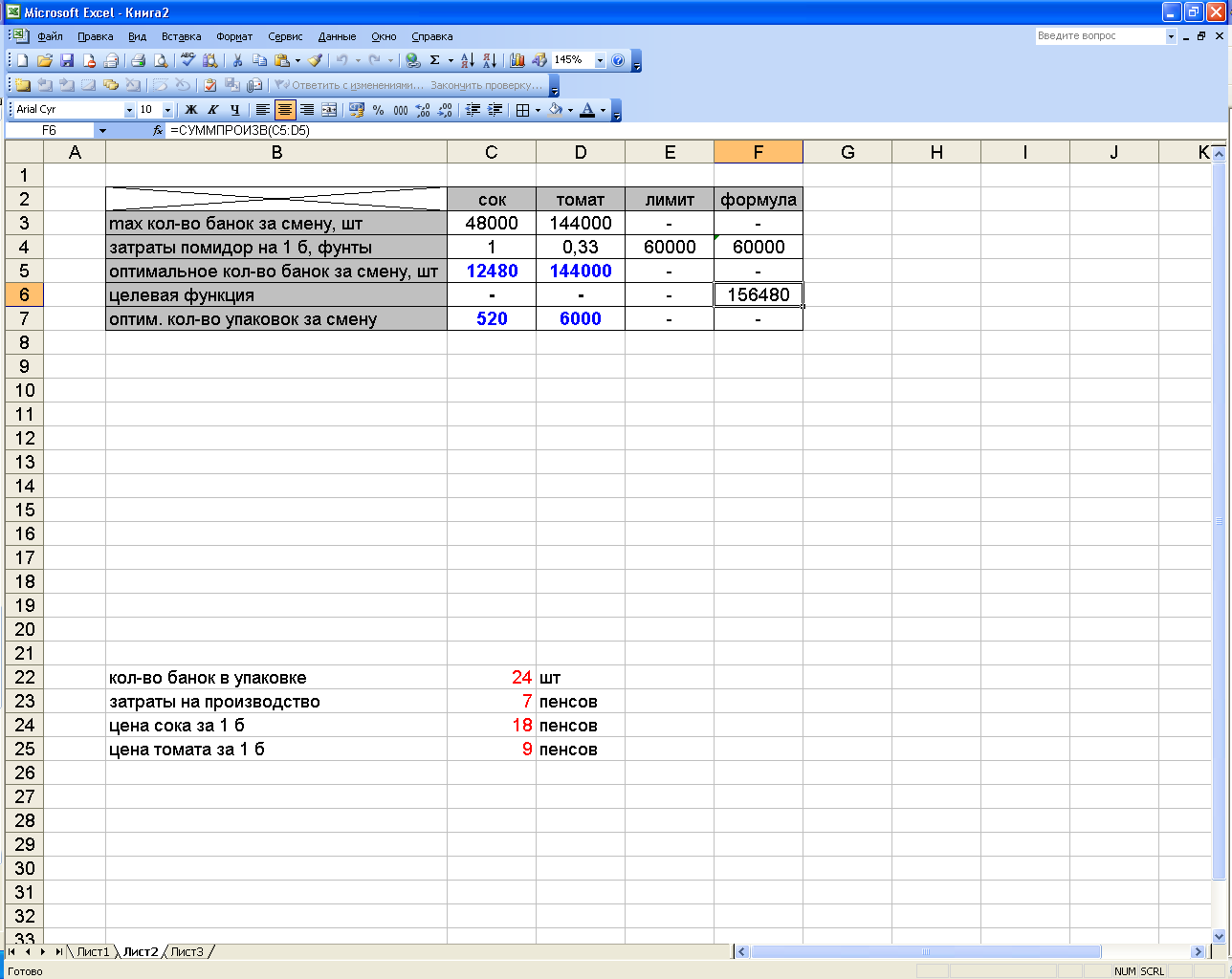This screenshot has width=1232, height=979.
Task: Increase the cell indent
Action: [495, 110]
